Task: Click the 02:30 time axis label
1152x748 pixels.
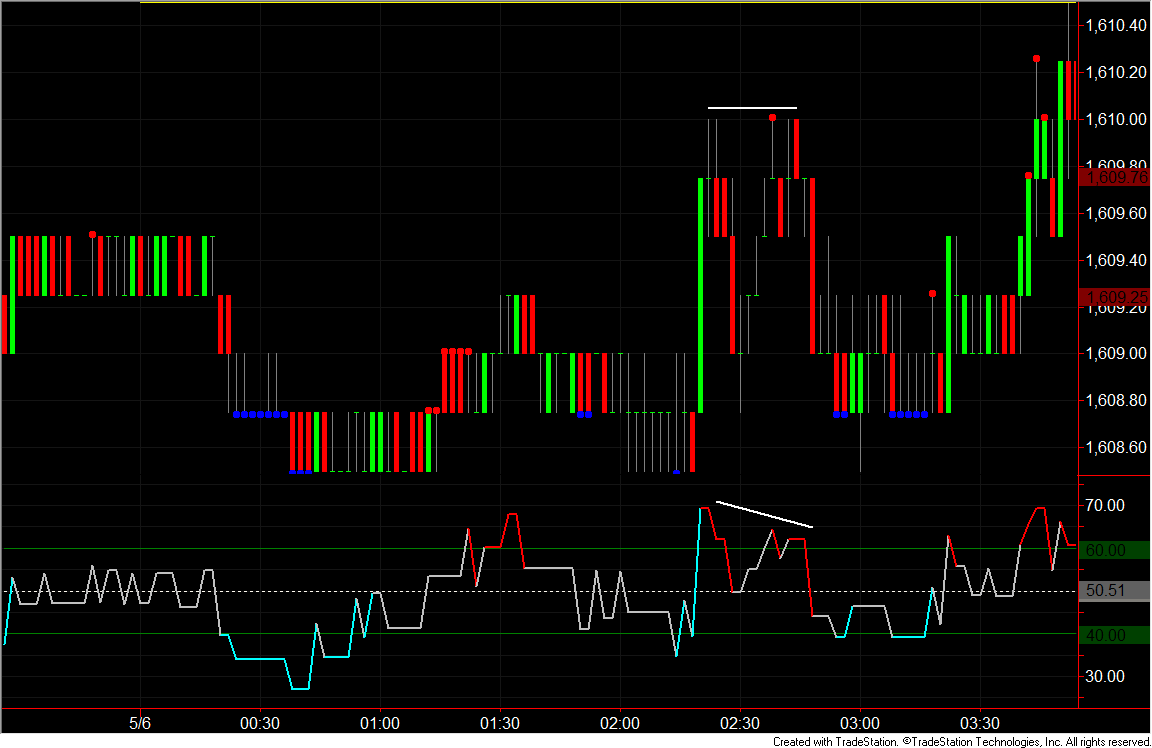Action: coord(740,723)
